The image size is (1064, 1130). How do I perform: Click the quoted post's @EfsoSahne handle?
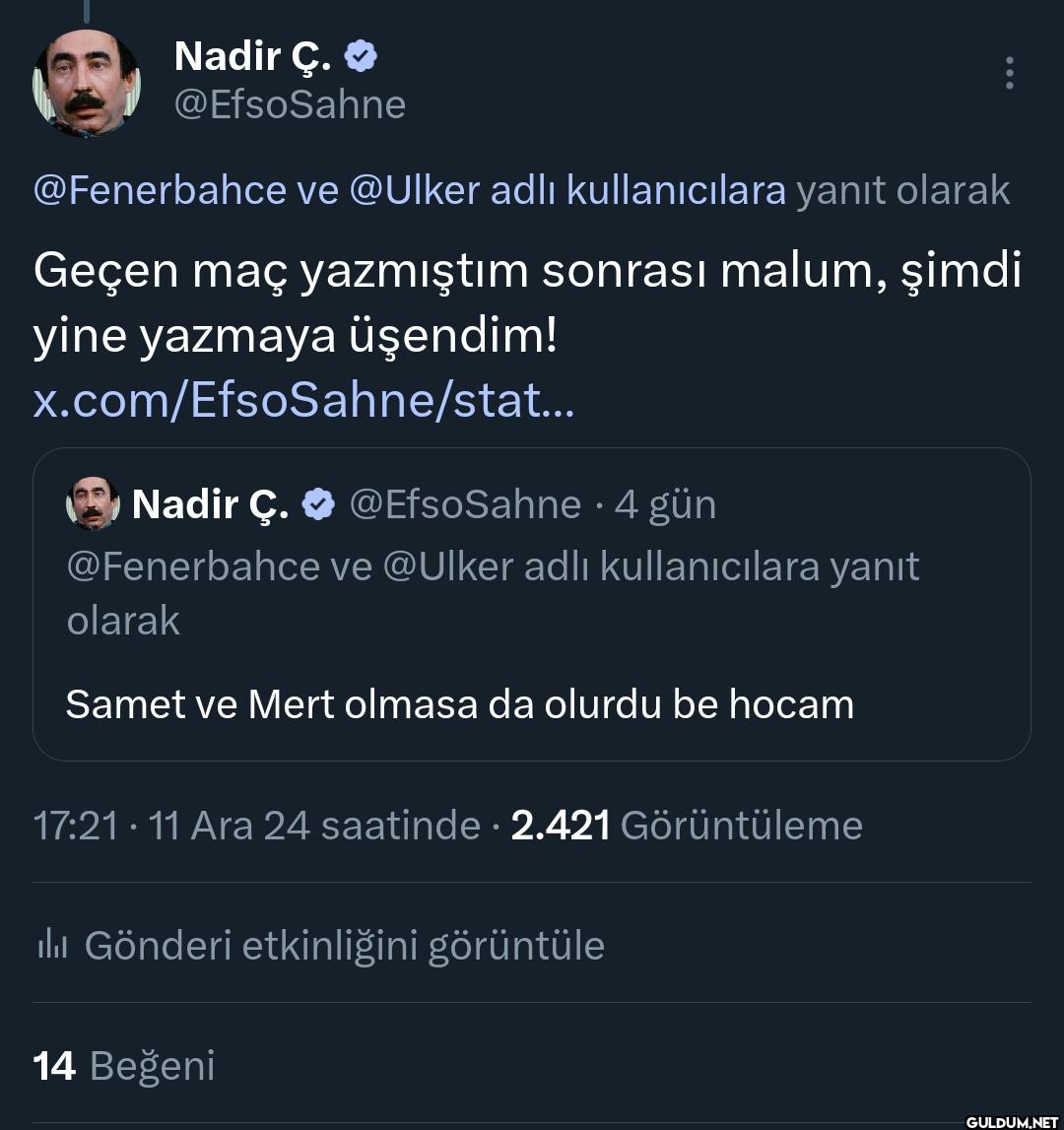(x=465, y=504)
